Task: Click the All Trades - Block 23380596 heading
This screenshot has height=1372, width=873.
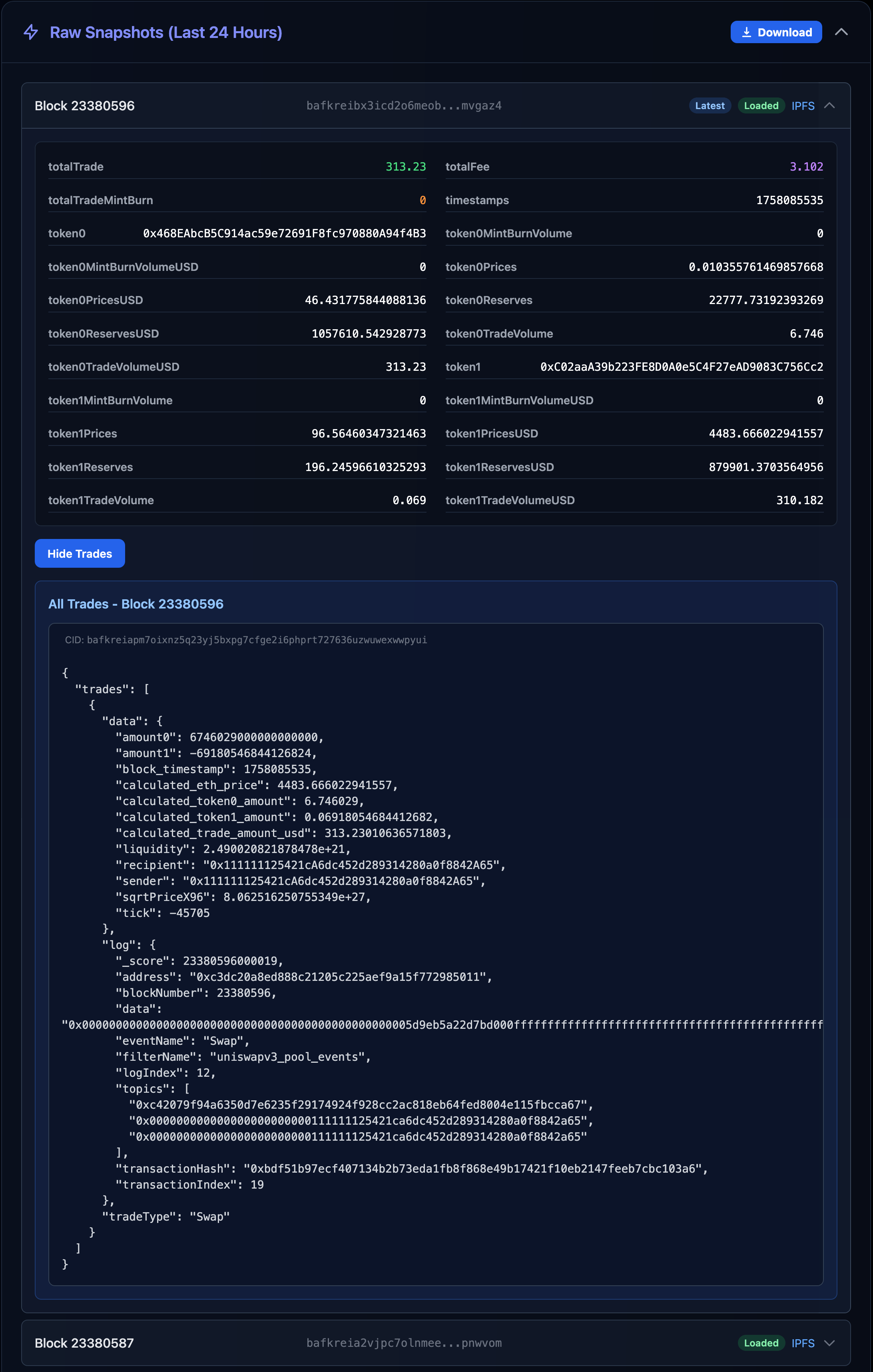Action: click(x=136, y=604)
